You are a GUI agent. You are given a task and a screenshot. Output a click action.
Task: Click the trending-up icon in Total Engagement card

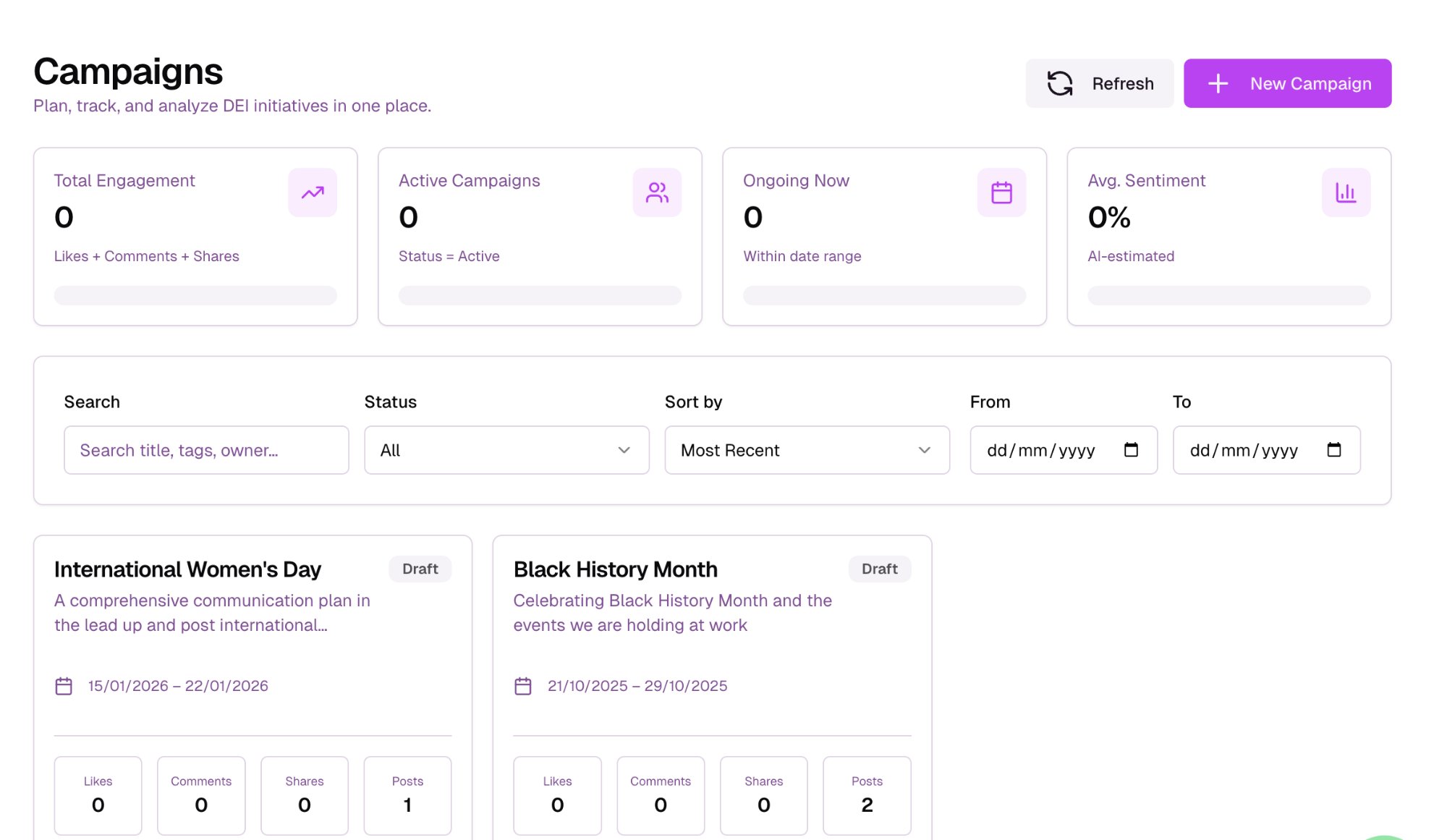point(313,192)
